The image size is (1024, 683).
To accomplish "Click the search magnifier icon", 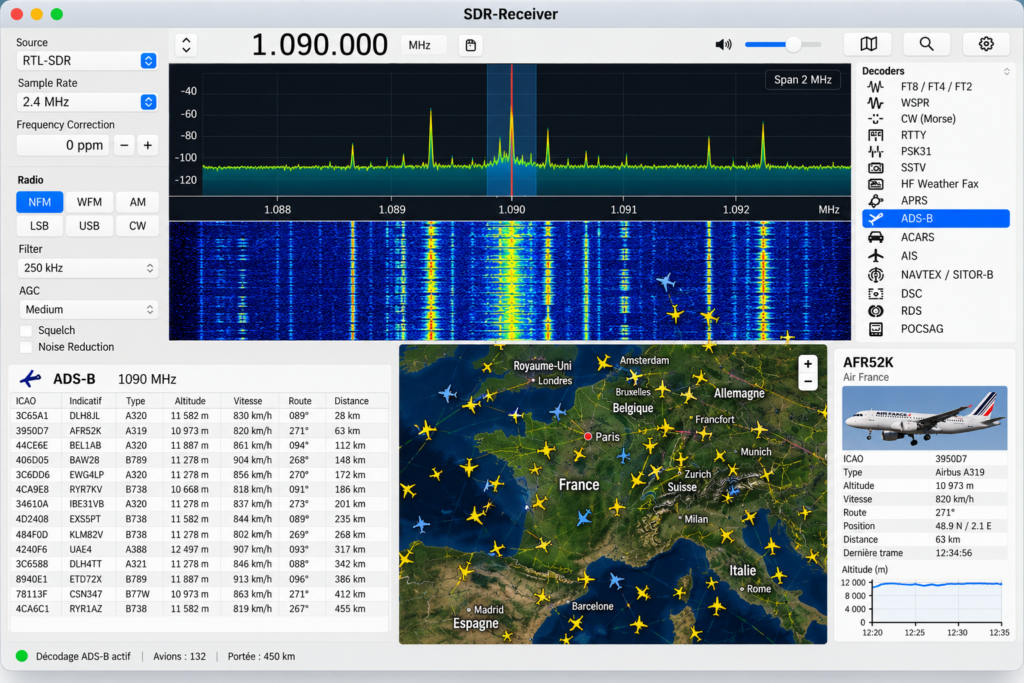I will (x=926, y=44).
